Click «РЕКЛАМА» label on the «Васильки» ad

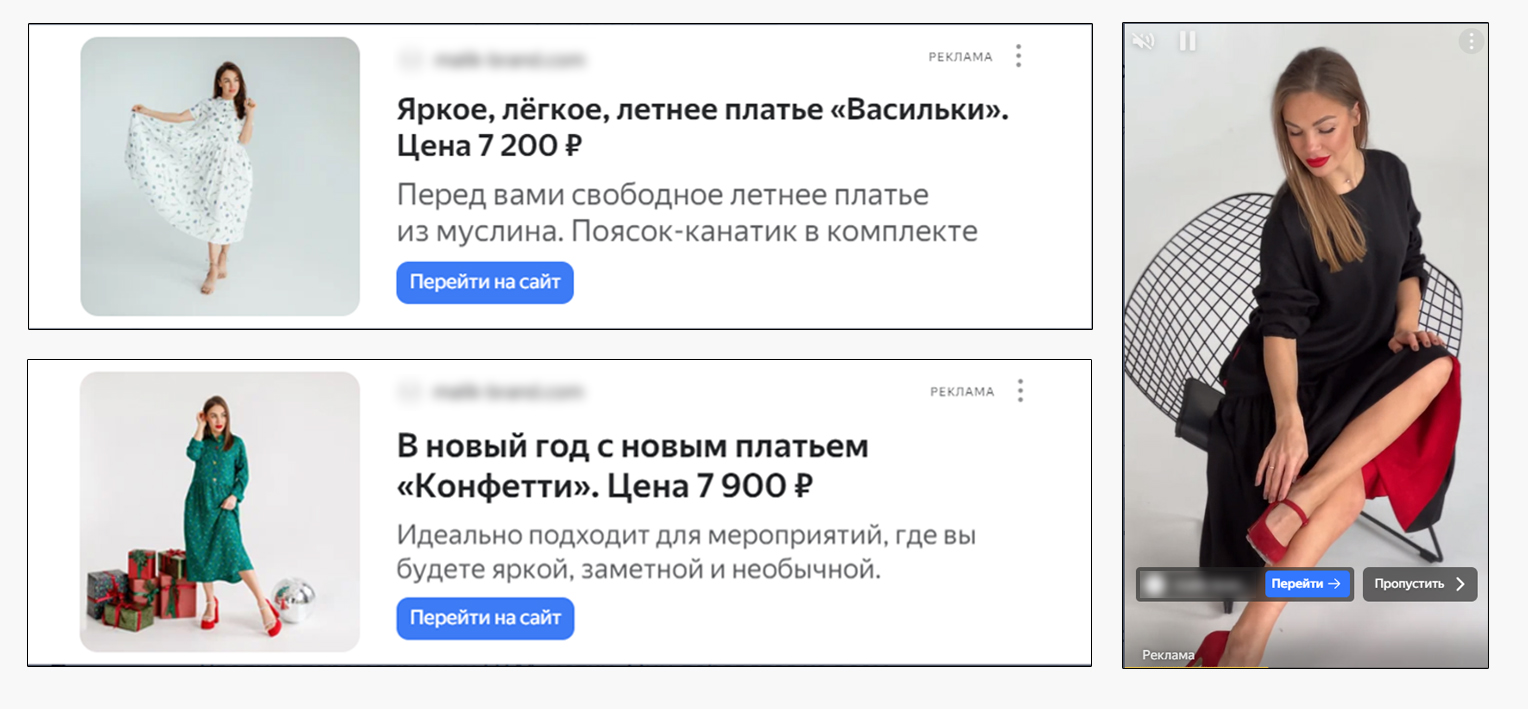[x=960, y=57]
